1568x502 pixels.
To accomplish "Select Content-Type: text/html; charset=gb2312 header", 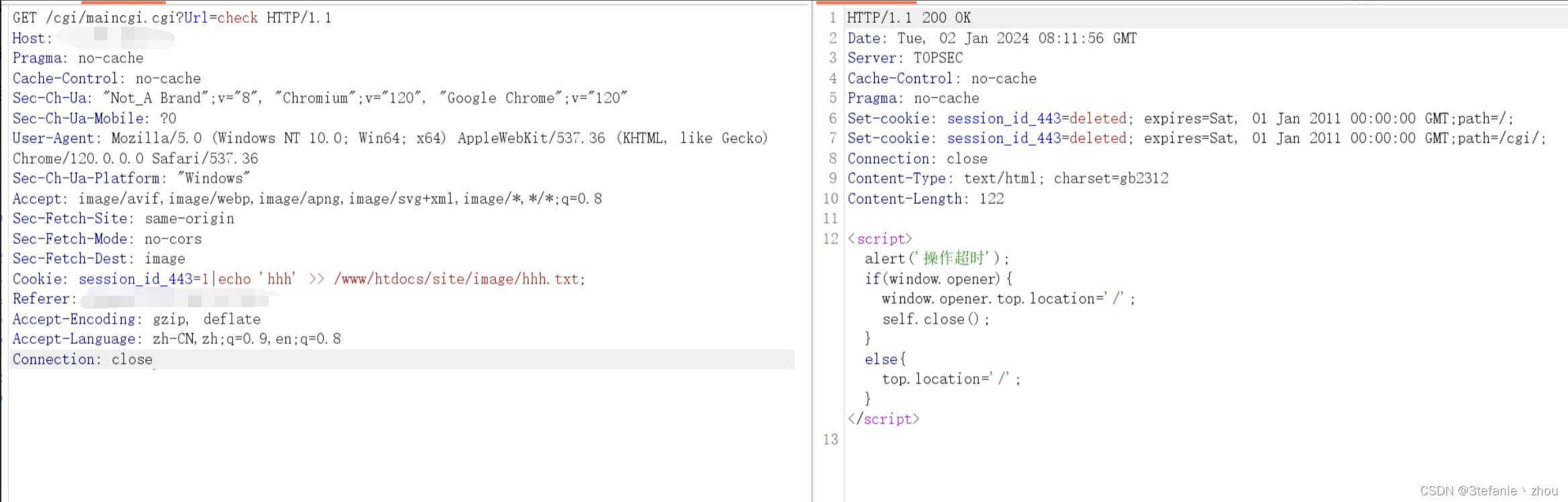I will point(1008,179).
